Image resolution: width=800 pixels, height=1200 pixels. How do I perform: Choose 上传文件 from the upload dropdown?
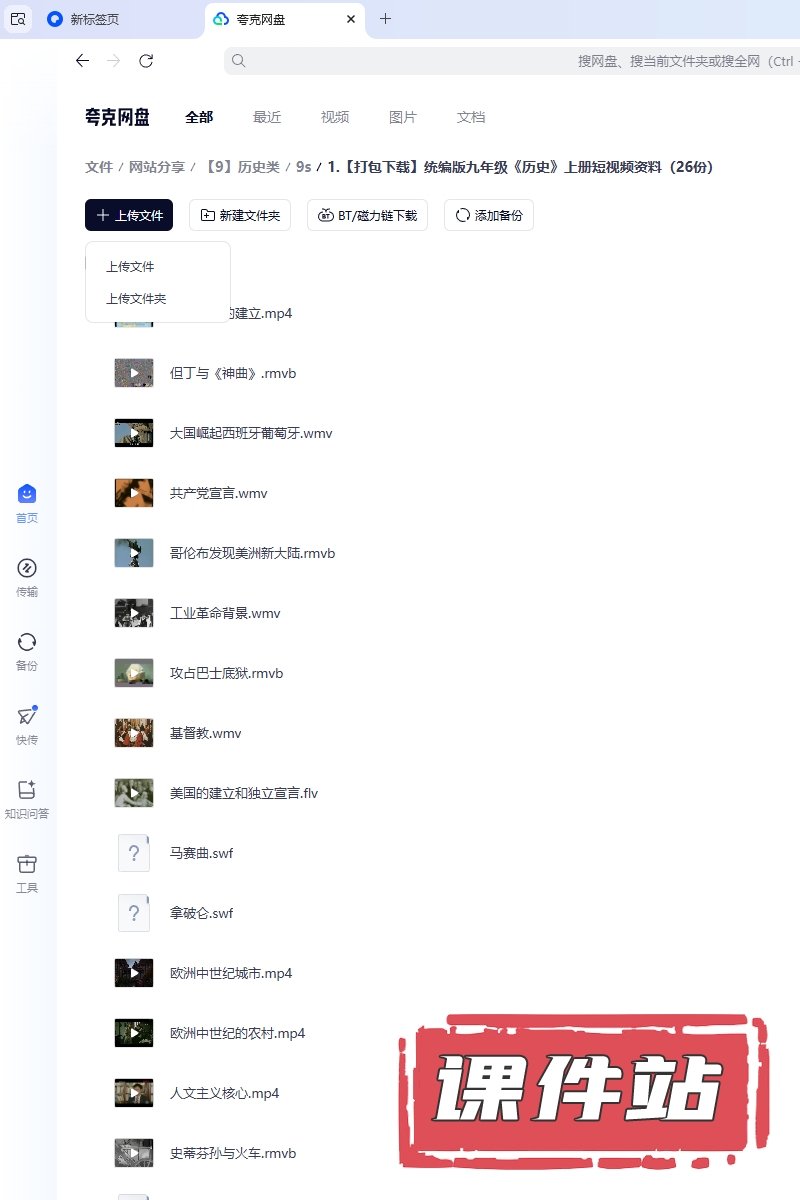(x=130, y=267)
